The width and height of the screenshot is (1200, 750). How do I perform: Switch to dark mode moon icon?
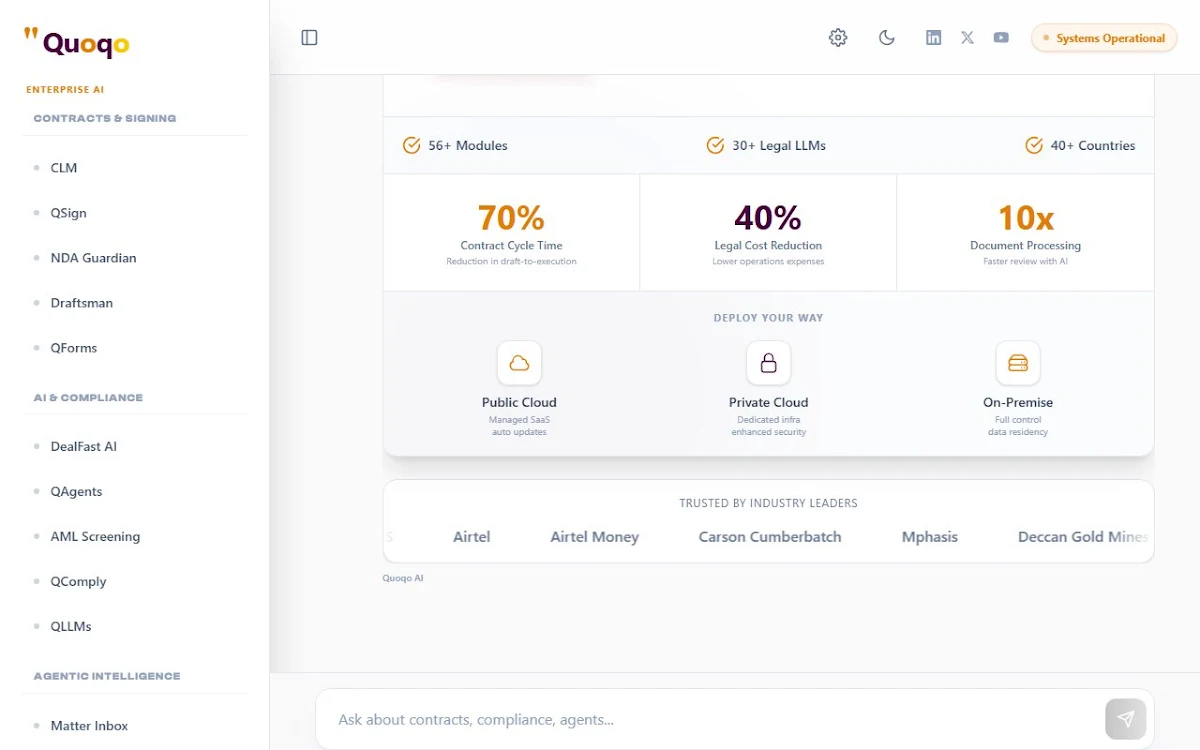[886, 38]
